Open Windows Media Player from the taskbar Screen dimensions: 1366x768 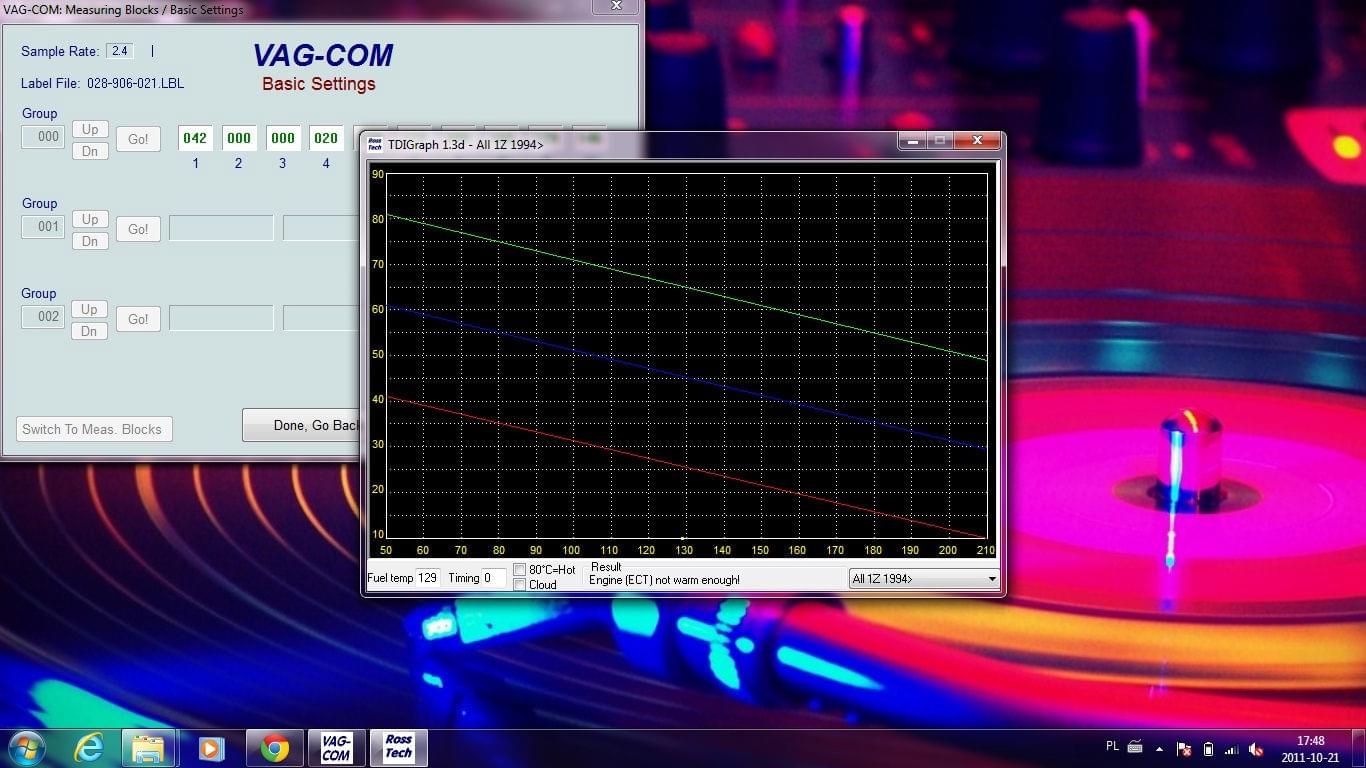tap(210, 748)
